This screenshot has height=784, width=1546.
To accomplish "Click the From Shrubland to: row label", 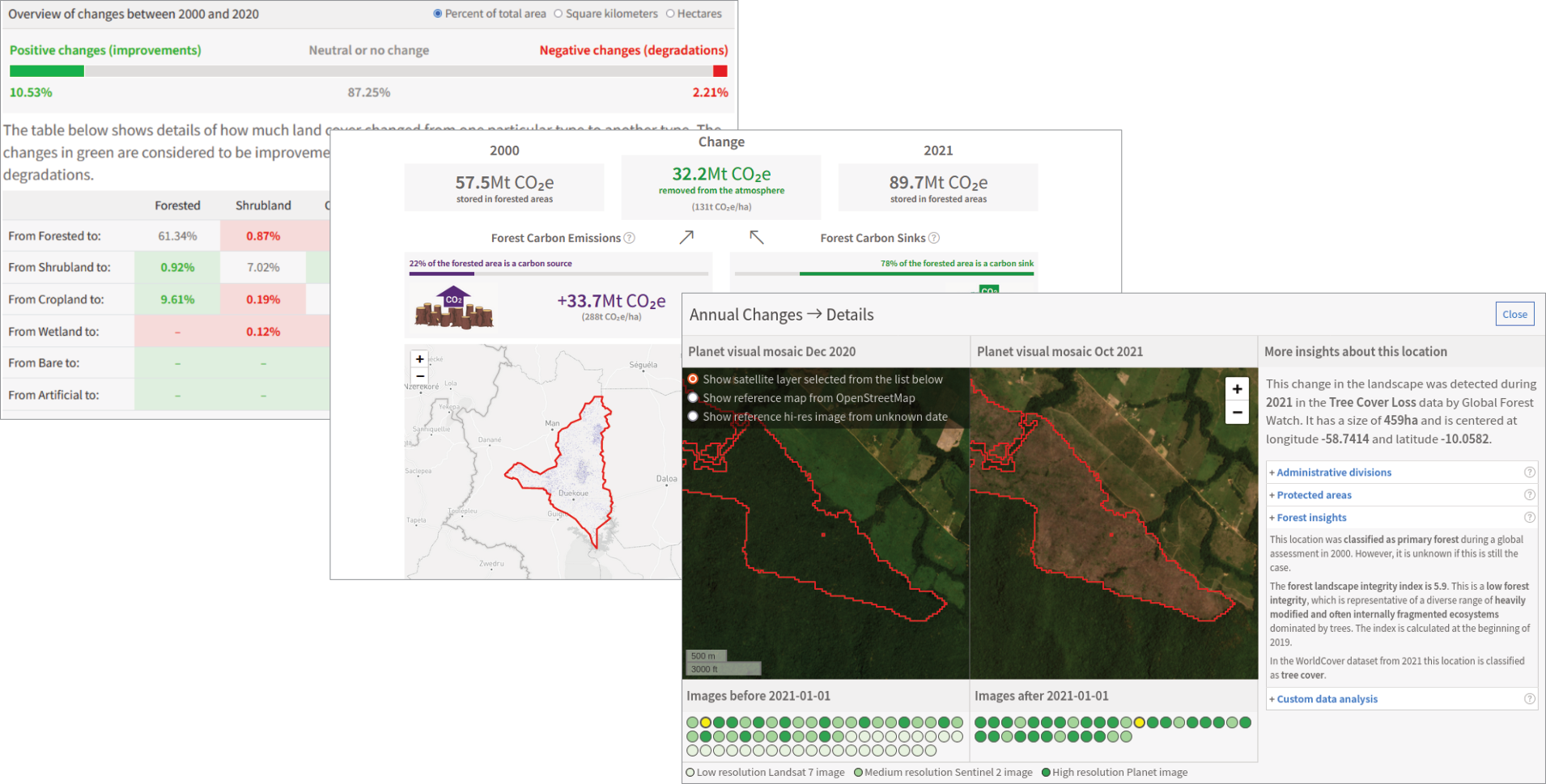I will pos(59,267).
